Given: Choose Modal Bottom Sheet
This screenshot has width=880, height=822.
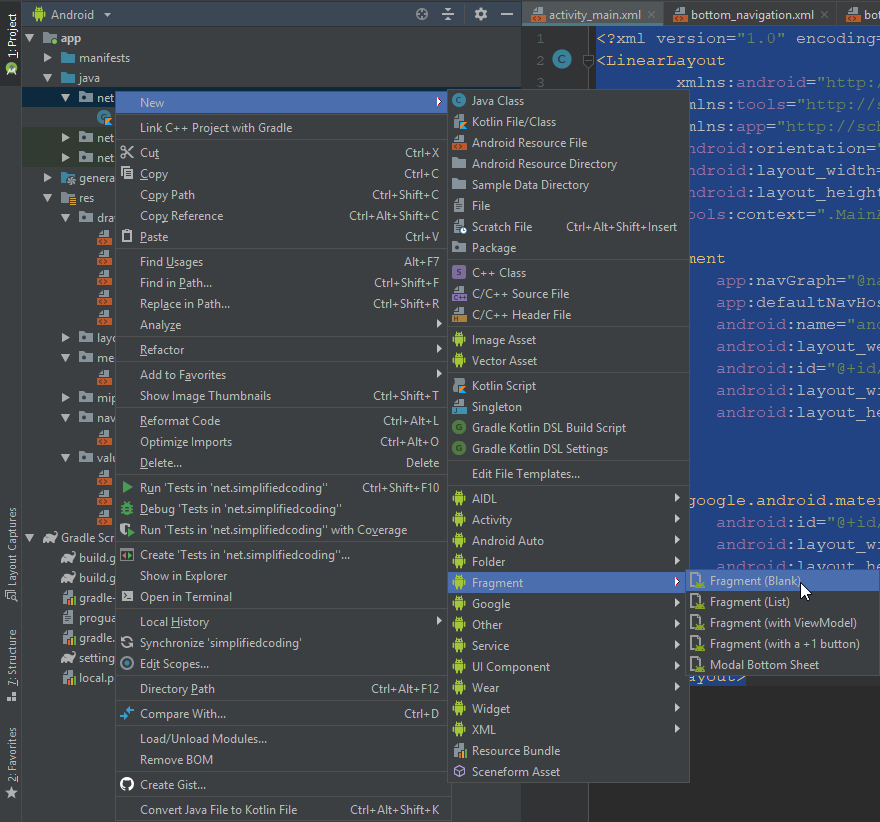Looking at the screenshot, I should point(783,665).
